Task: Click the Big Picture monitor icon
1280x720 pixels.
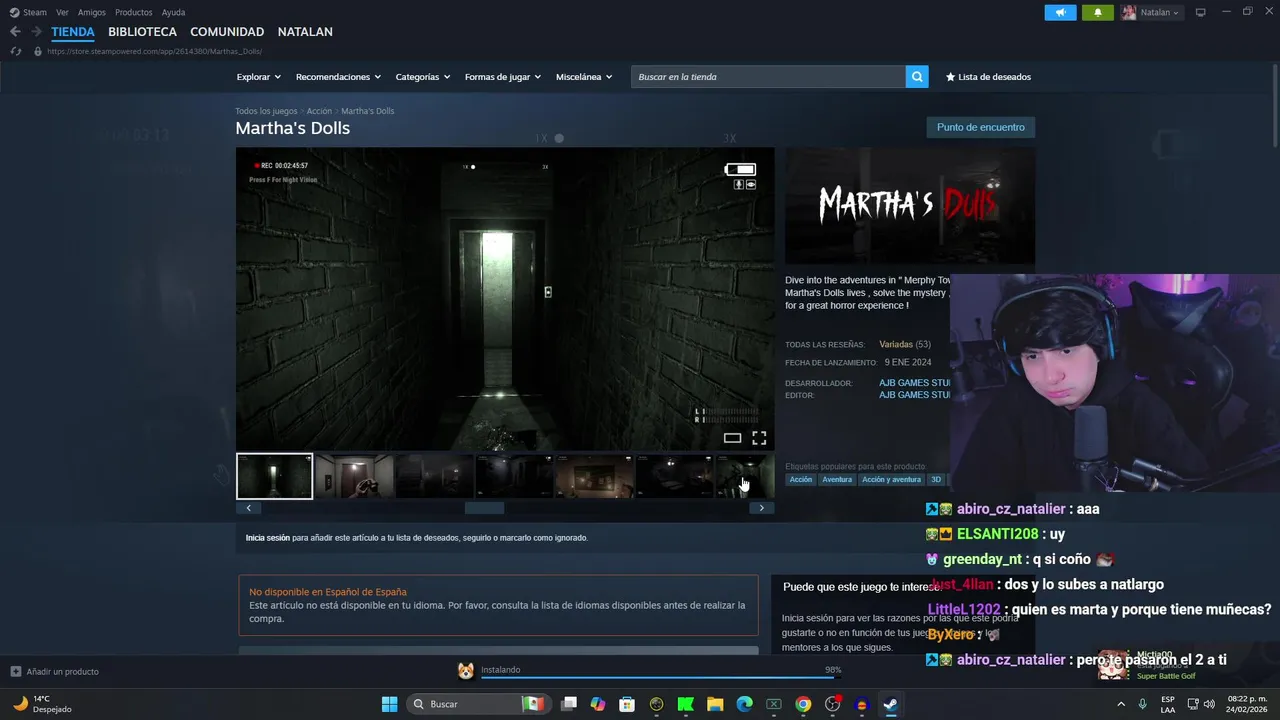Action: tap(1201, 12)
